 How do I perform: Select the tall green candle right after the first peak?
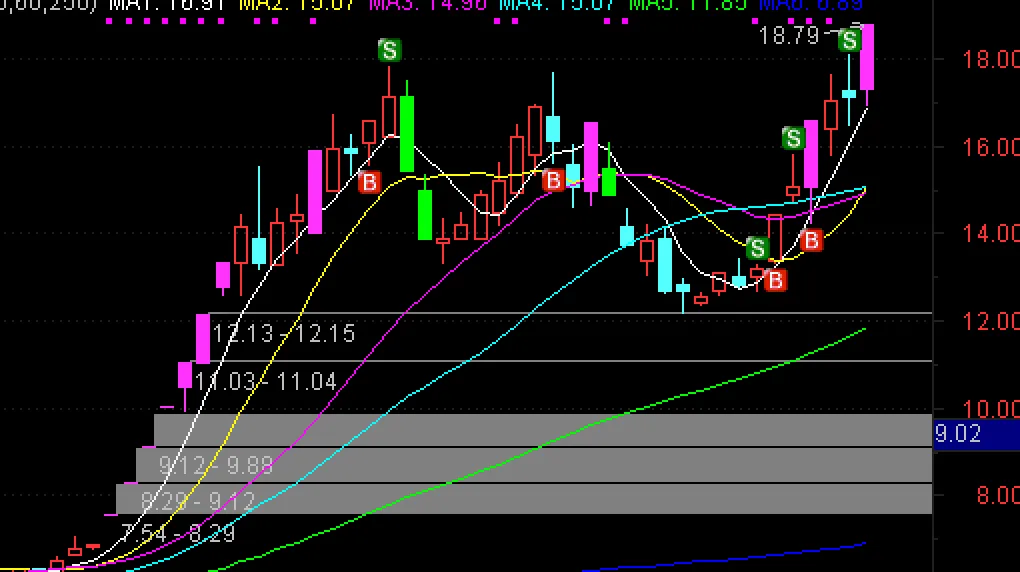[x=407, y=133]
